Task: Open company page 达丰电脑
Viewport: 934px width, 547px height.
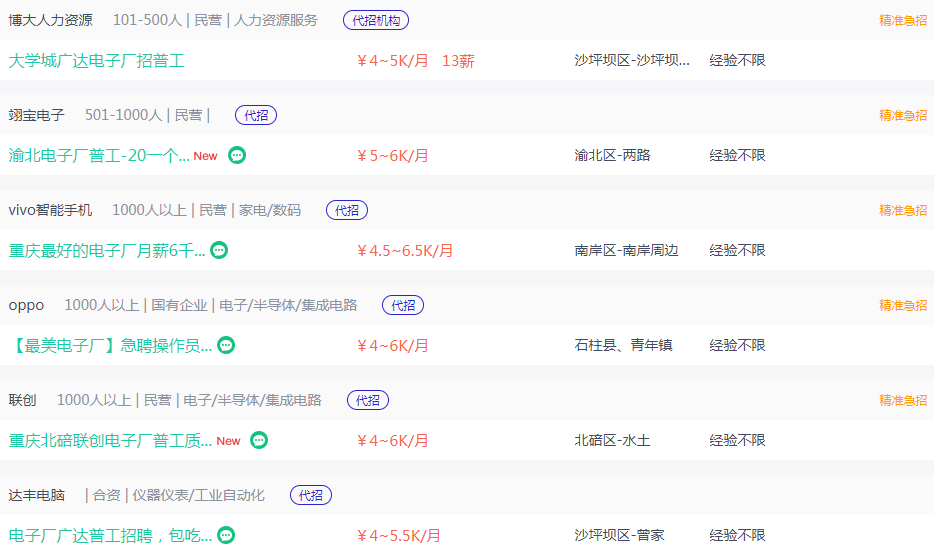Action: point(37,495)
